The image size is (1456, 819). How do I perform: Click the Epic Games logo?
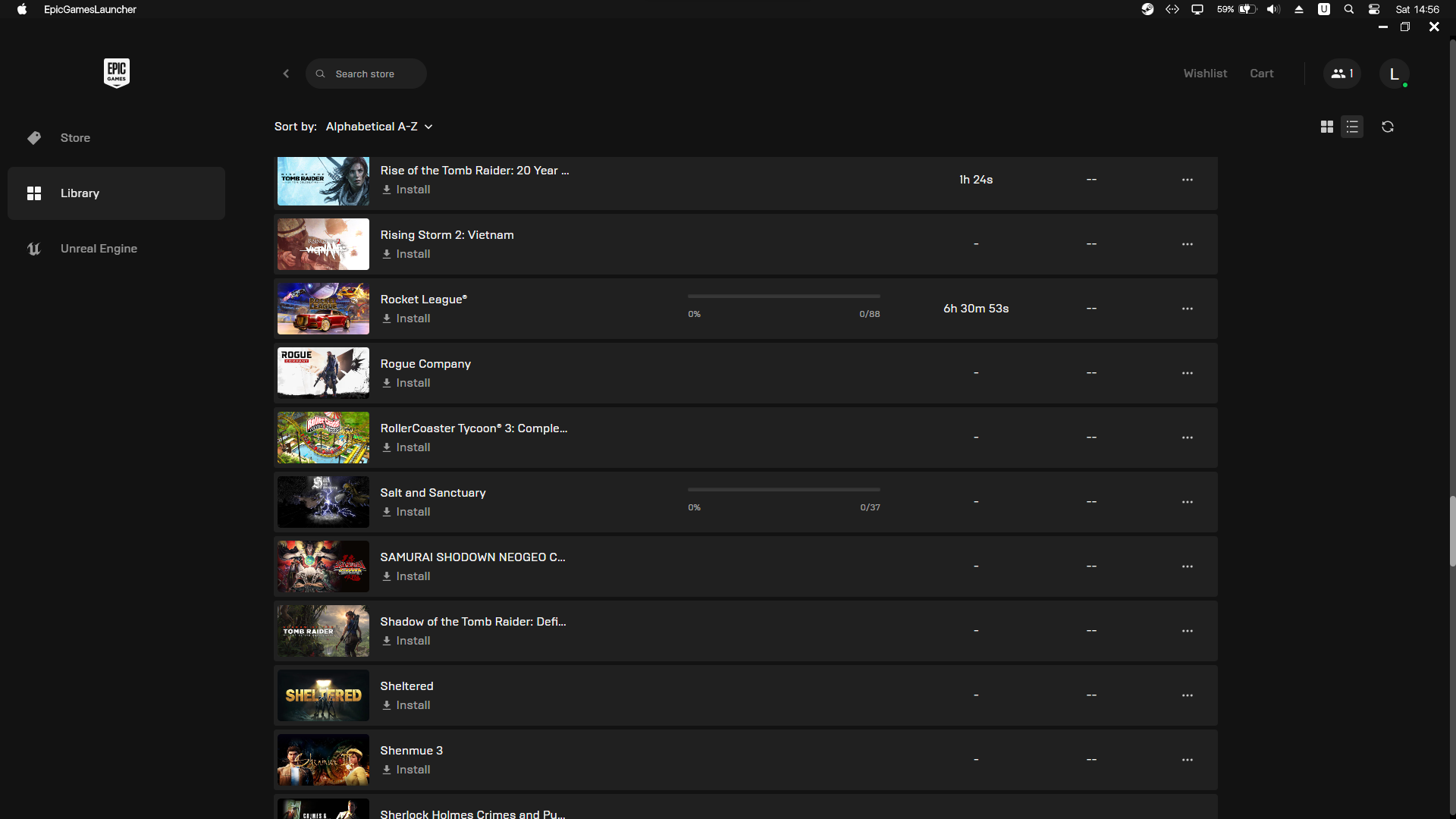pos(116,73)
